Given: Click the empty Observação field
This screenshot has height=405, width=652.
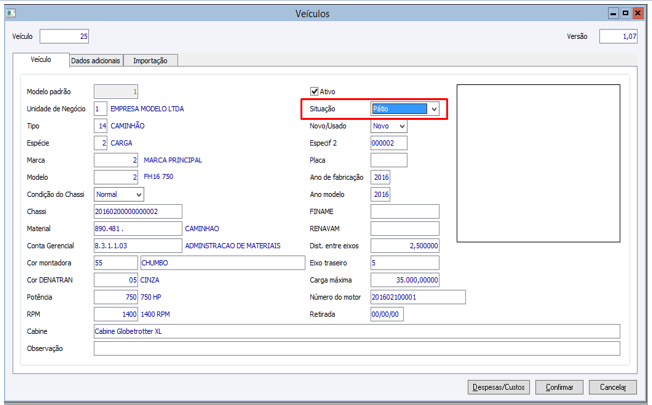Looking at the screenshot, I should pyautogui.click(x=357, y=348).
